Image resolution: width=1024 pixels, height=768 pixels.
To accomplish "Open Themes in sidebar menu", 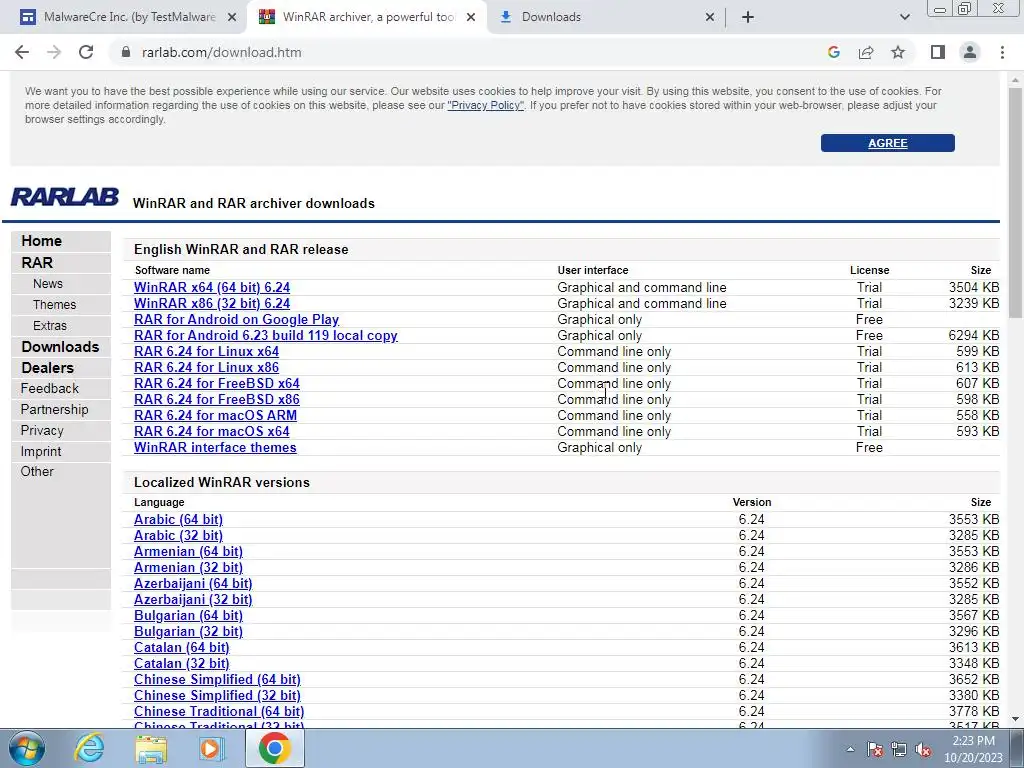I will pyautogui.click(x=54, y=304).
